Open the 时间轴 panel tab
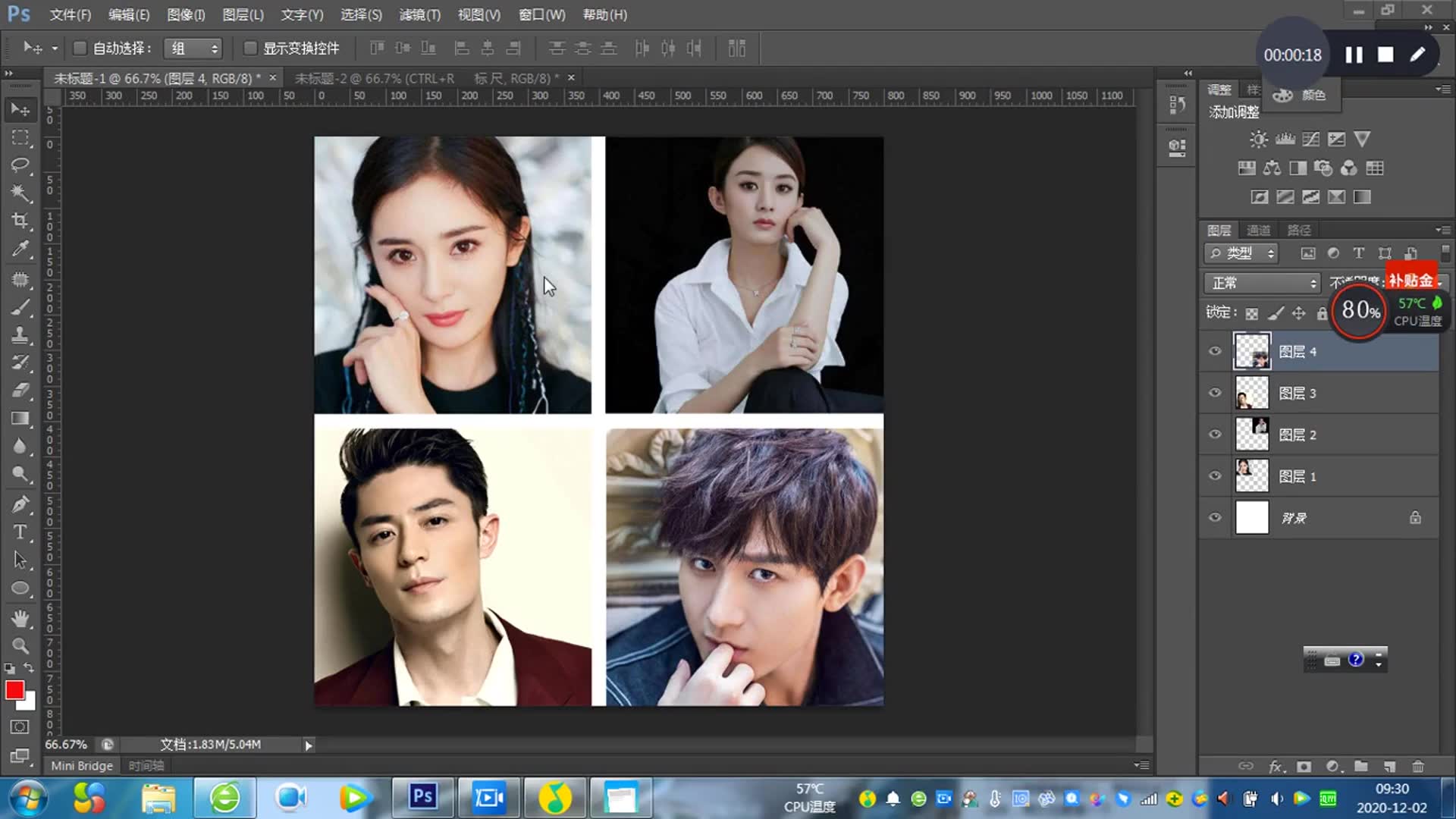Screen dimensions: 1456x819 click(x=146, y=766)
